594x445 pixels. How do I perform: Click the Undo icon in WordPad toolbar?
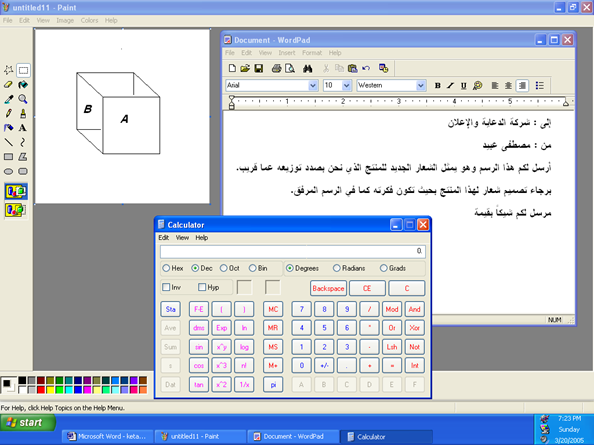366,68
